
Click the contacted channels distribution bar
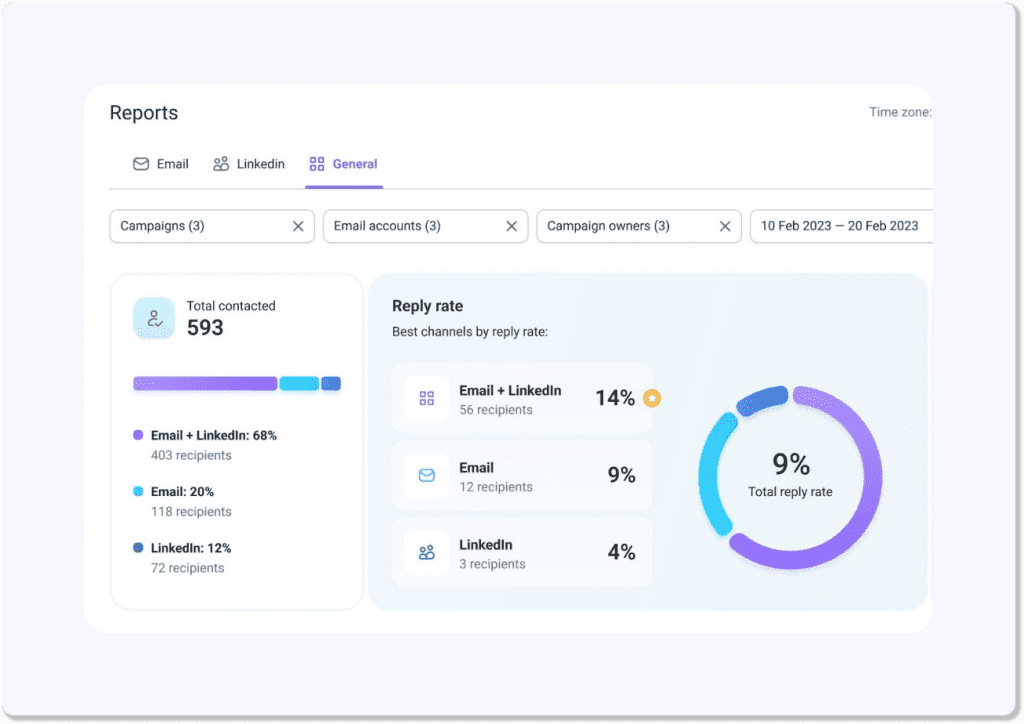click(x=237, y=383)
